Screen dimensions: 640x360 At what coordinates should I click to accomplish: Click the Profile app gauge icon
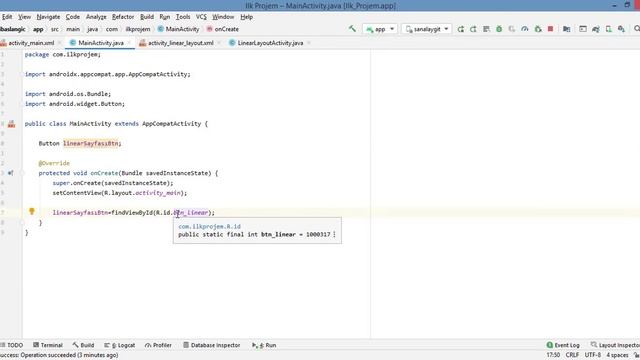(525, 29)
